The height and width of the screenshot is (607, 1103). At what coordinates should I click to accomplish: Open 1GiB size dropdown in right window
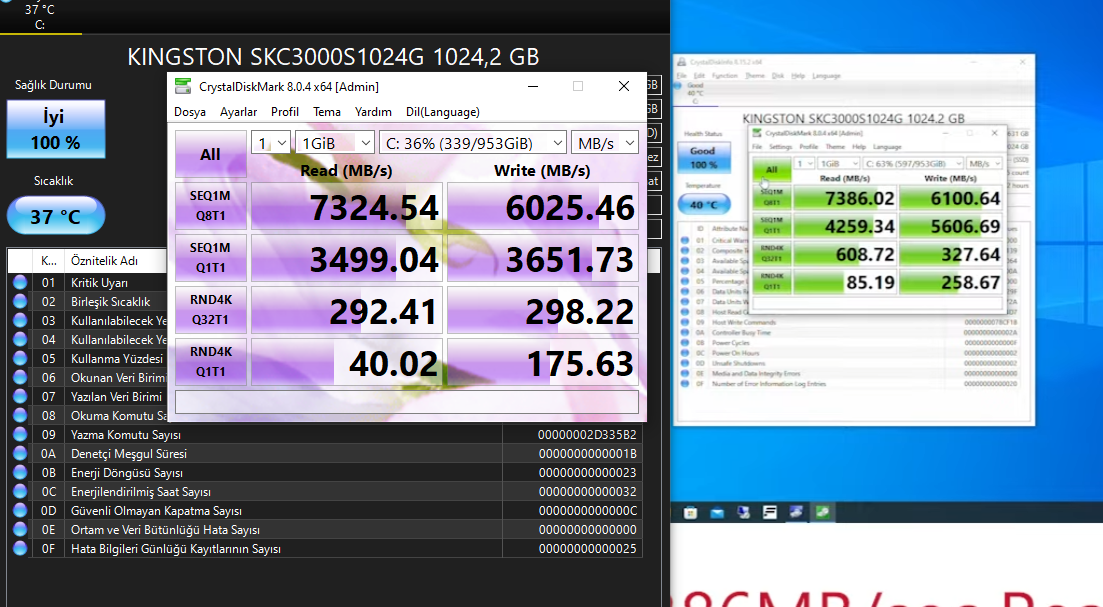click(839, 163)
